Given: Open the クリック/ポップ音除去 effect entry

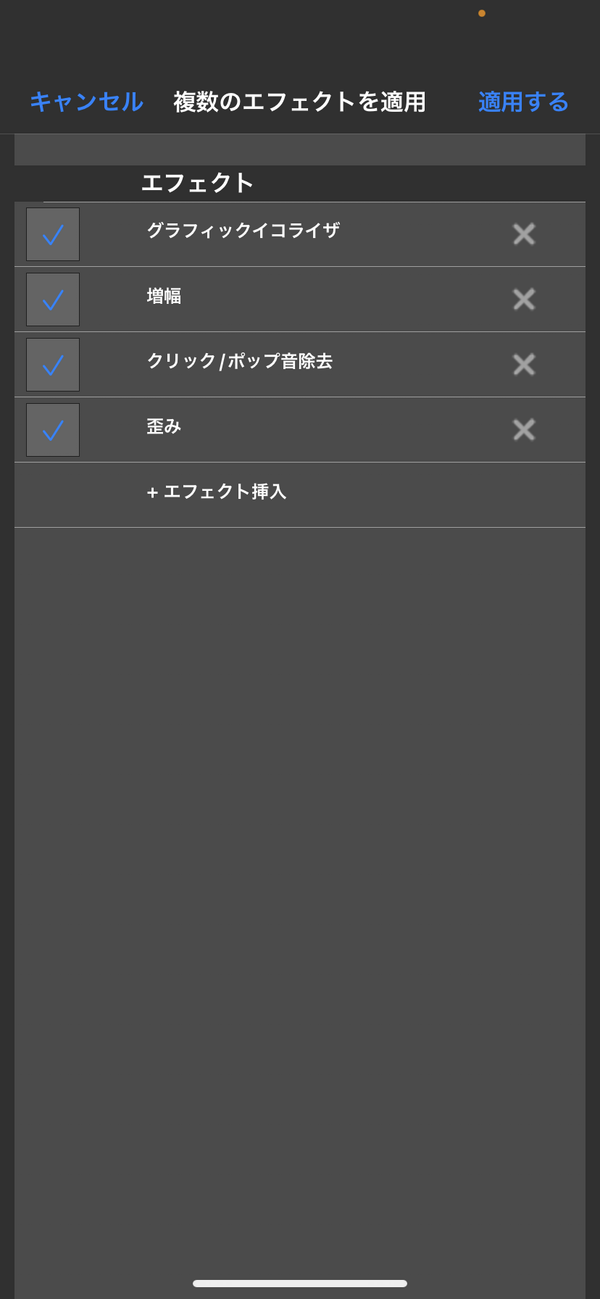Looking at the screenshot, I should point(239,361).
